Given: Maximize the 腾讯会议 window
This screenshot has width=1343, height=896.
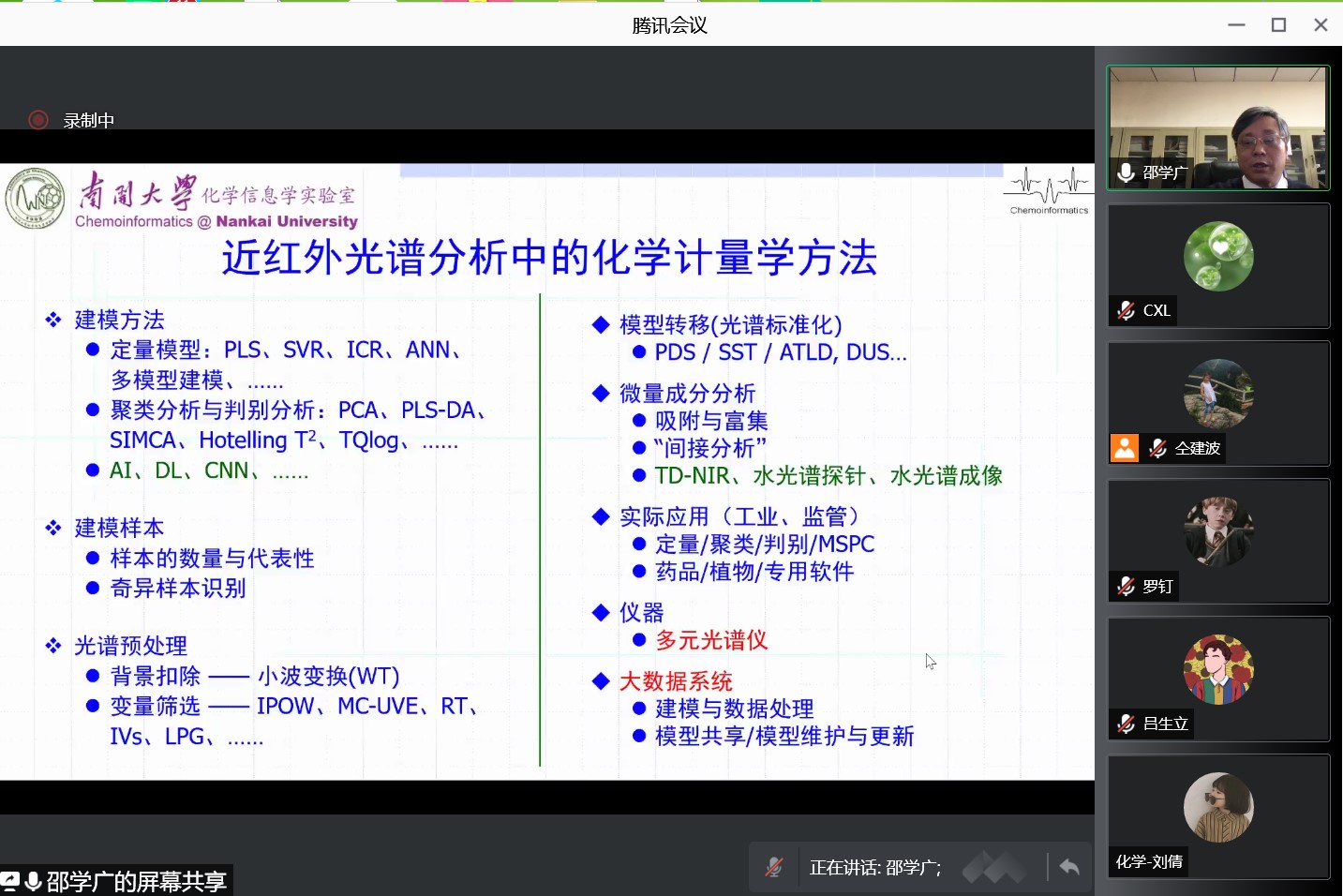Looking at the screenshot, I should 1278,24.
